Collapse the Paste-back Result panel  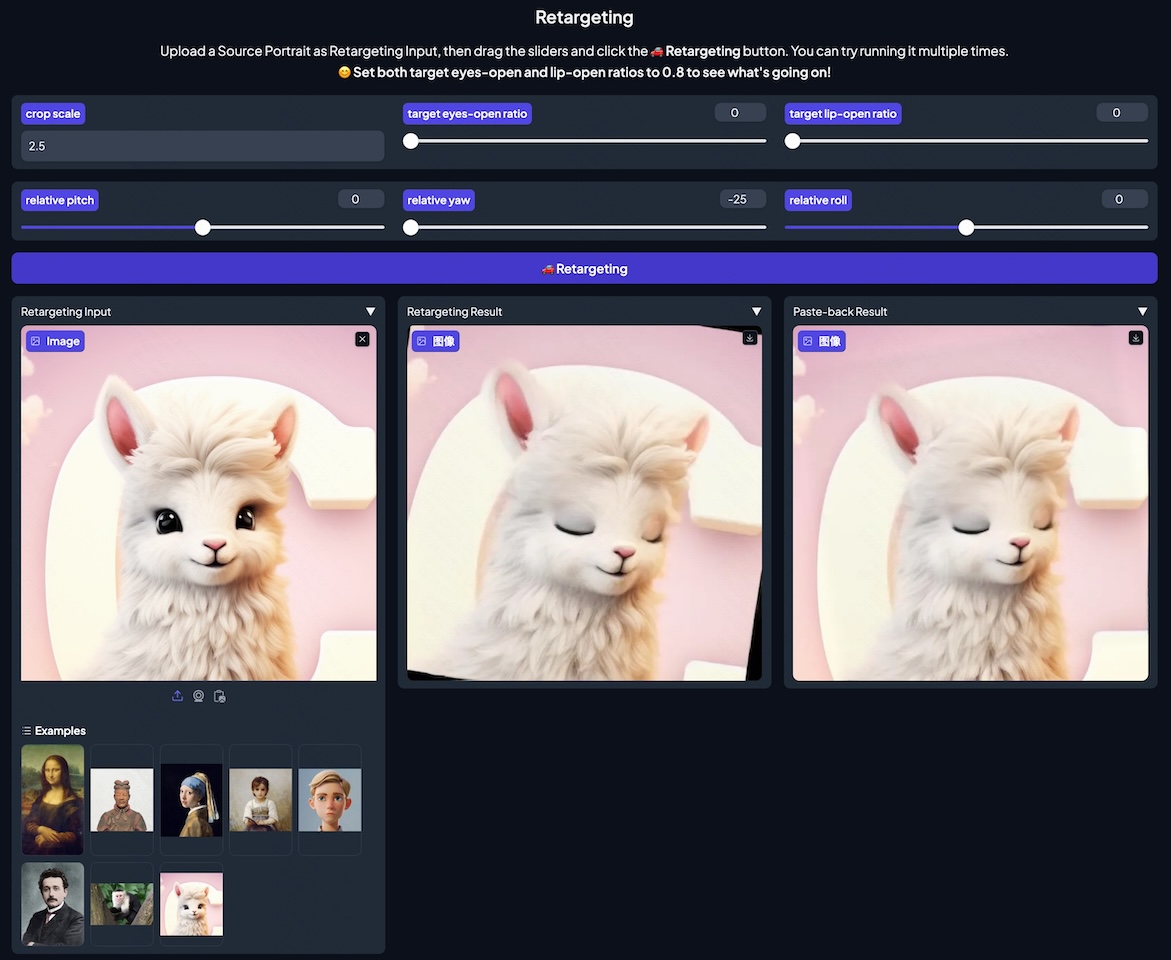click(x=1142, y=312)
